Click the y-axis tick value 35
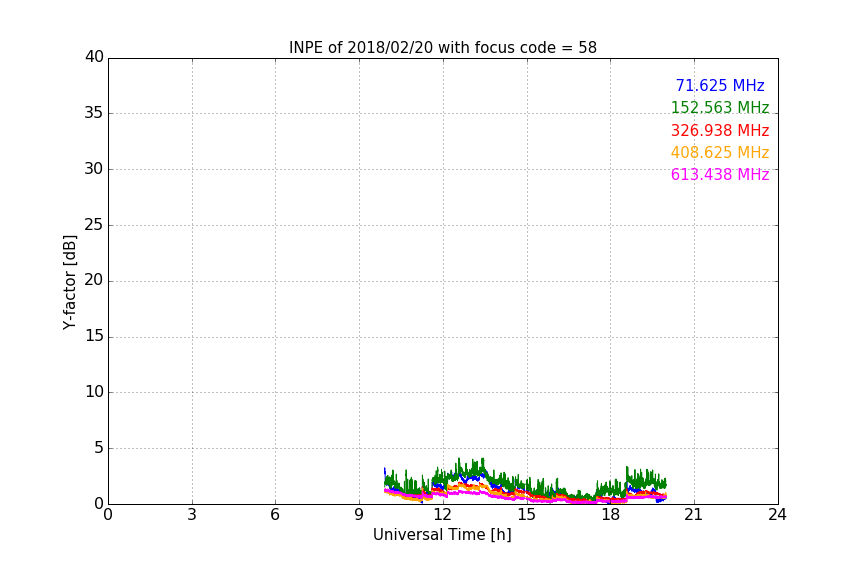This screenshot has height=576, width=864. pyautogui.click(x=94, y=113)
